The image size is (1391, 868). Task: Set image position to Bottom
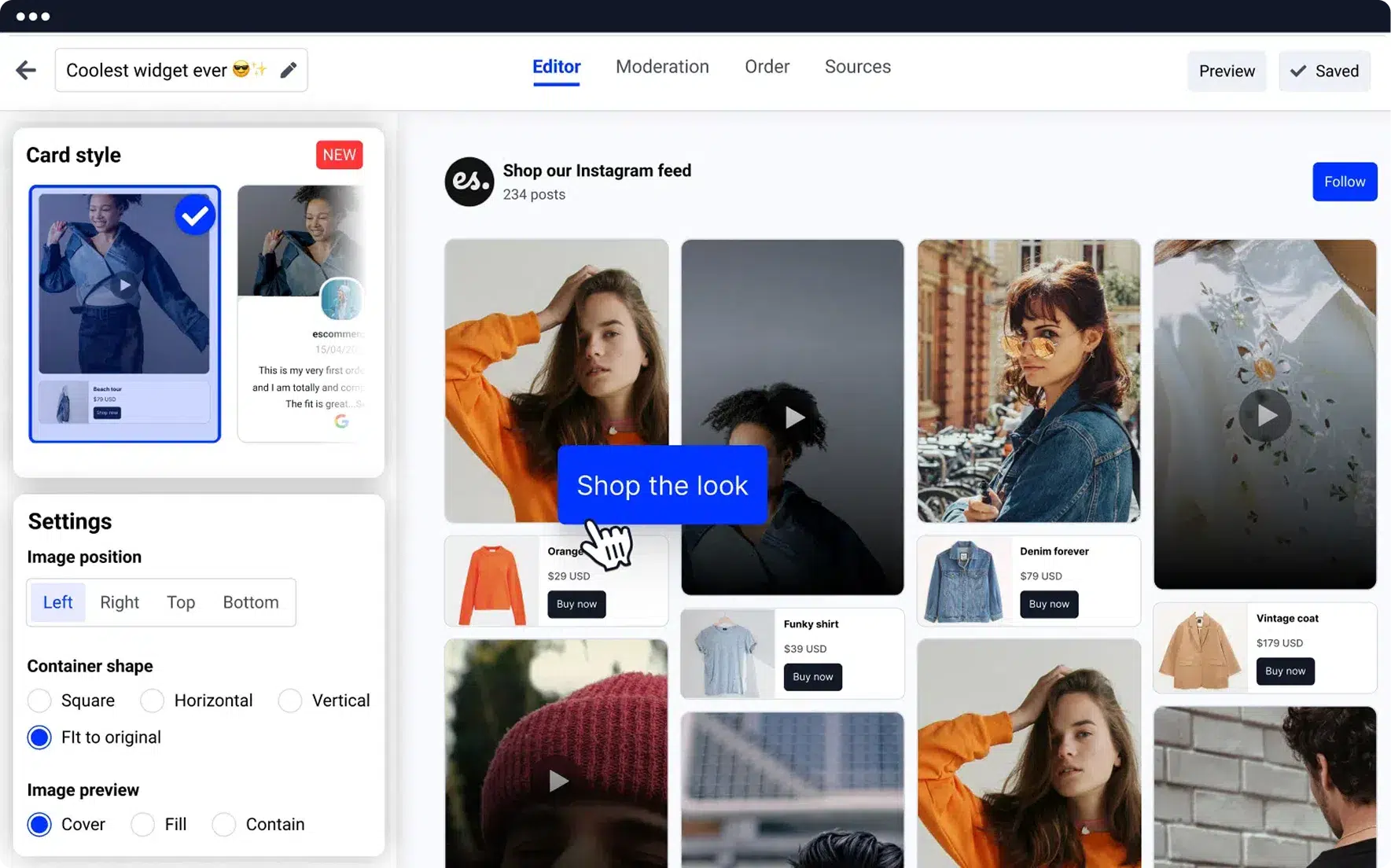tap(250, 602)
